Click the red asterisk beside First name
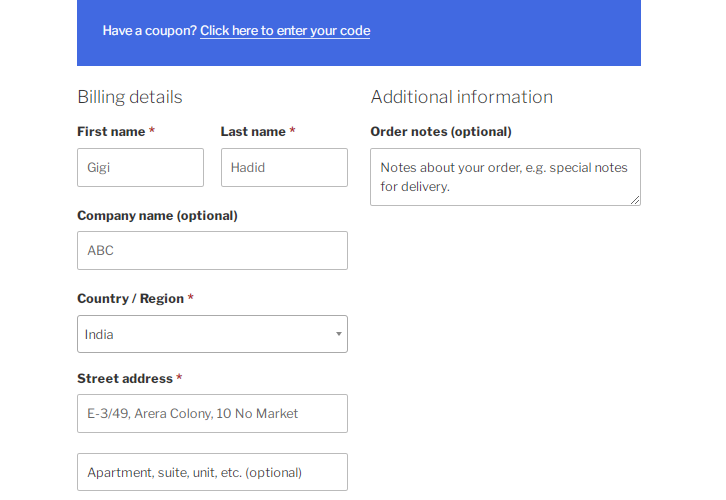The height and width of the screenshot is (500, 726). point(152,132)
